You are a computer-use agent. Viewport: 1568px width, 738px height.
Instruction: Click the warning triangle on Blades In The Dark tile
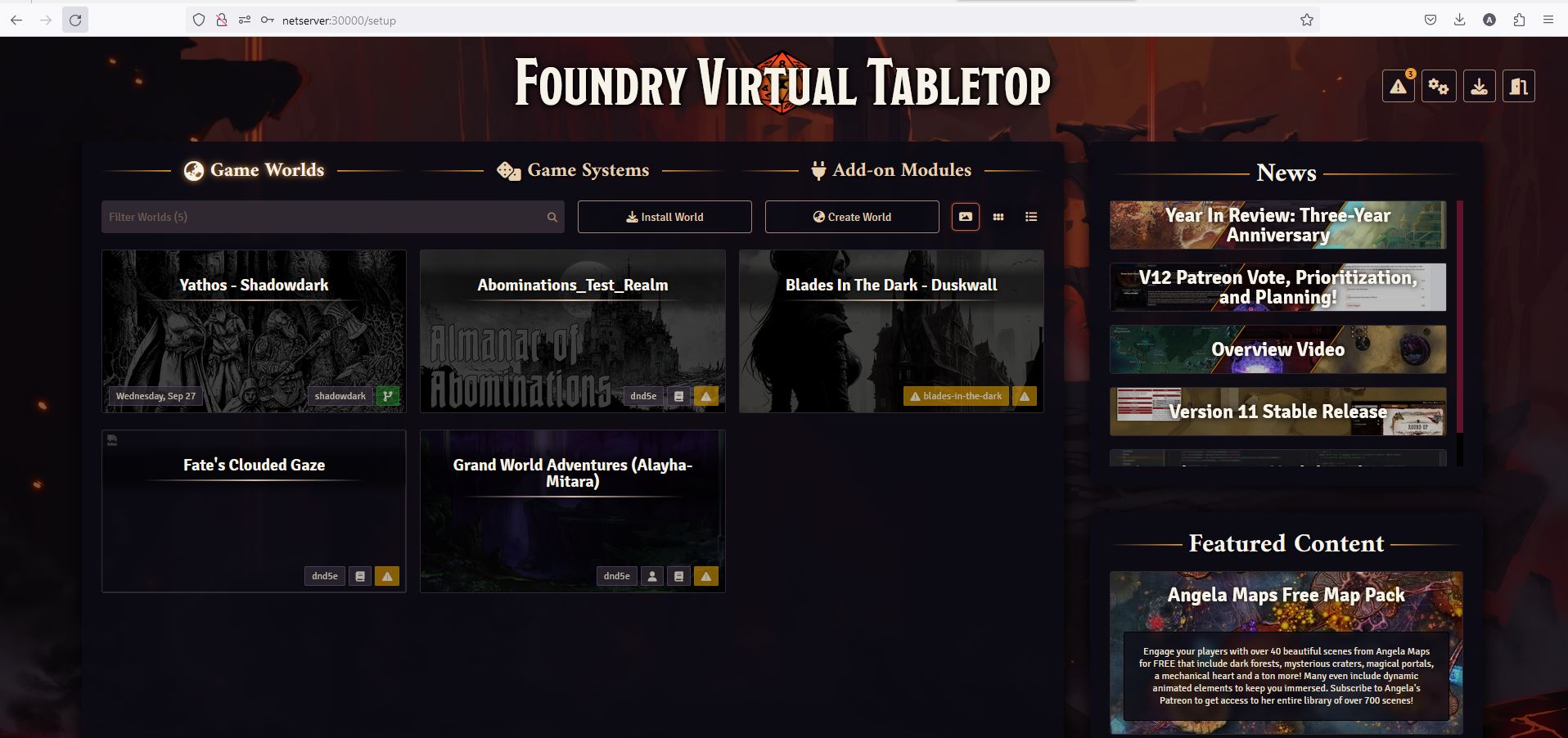pyautogui.click(x=1024, y=395)
